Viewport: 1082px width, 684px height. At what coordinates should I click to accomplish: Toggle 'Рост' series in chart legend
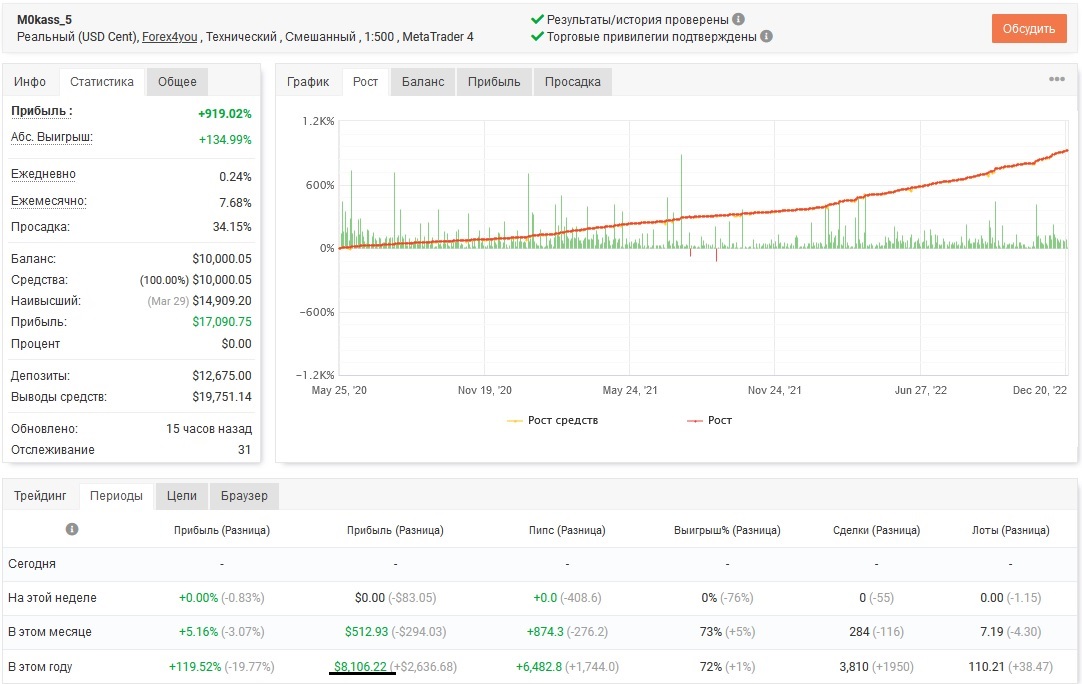click(709, 420)
